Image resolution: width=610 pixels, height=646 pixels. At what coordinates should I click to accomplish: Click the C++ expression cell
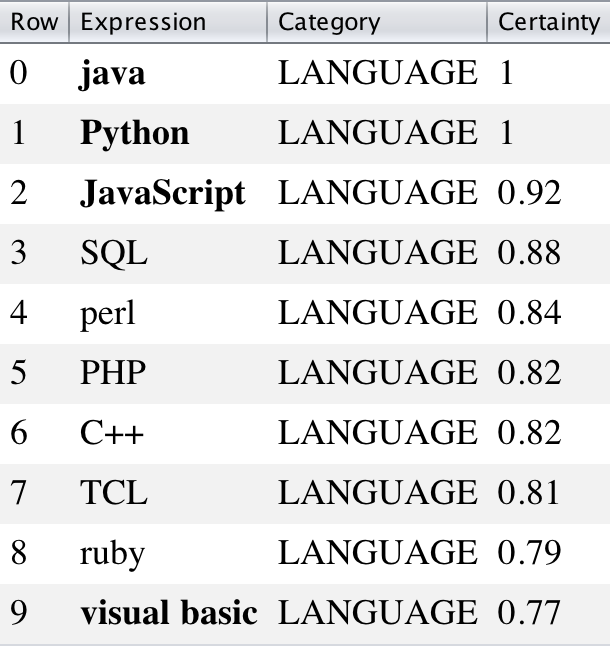coord(112,433)
